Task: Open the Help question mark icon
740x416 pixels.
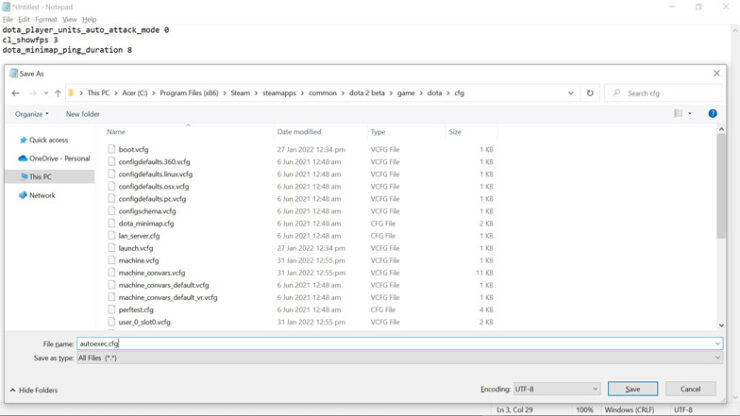Action: point(712,114)
